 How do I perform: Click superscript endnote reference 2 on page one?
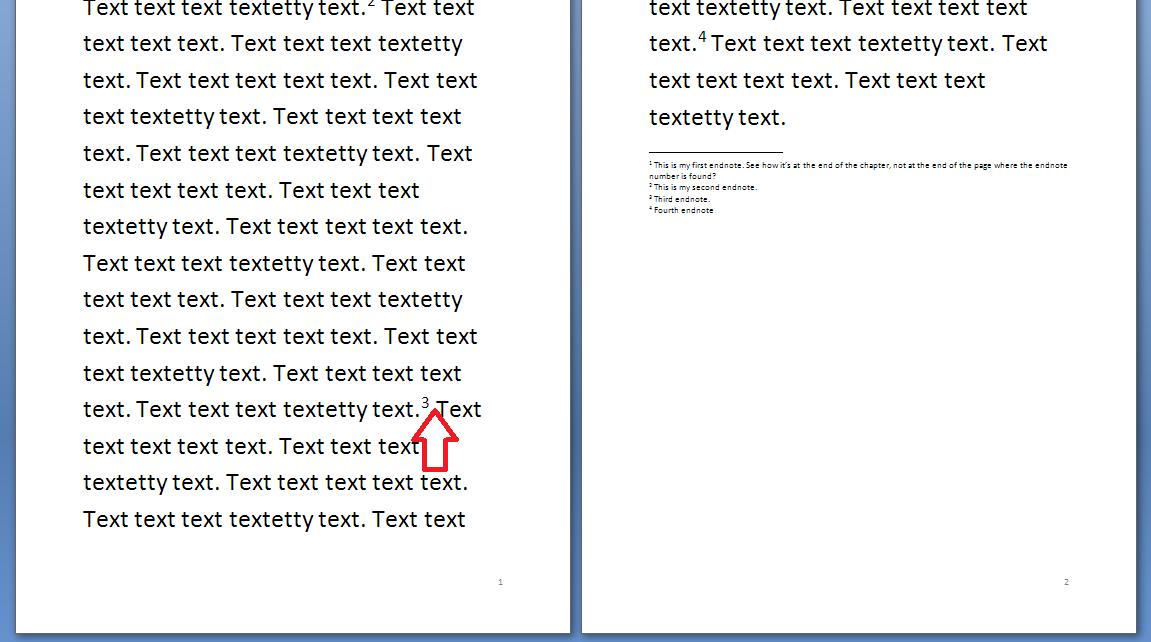(x=371, y=3)
